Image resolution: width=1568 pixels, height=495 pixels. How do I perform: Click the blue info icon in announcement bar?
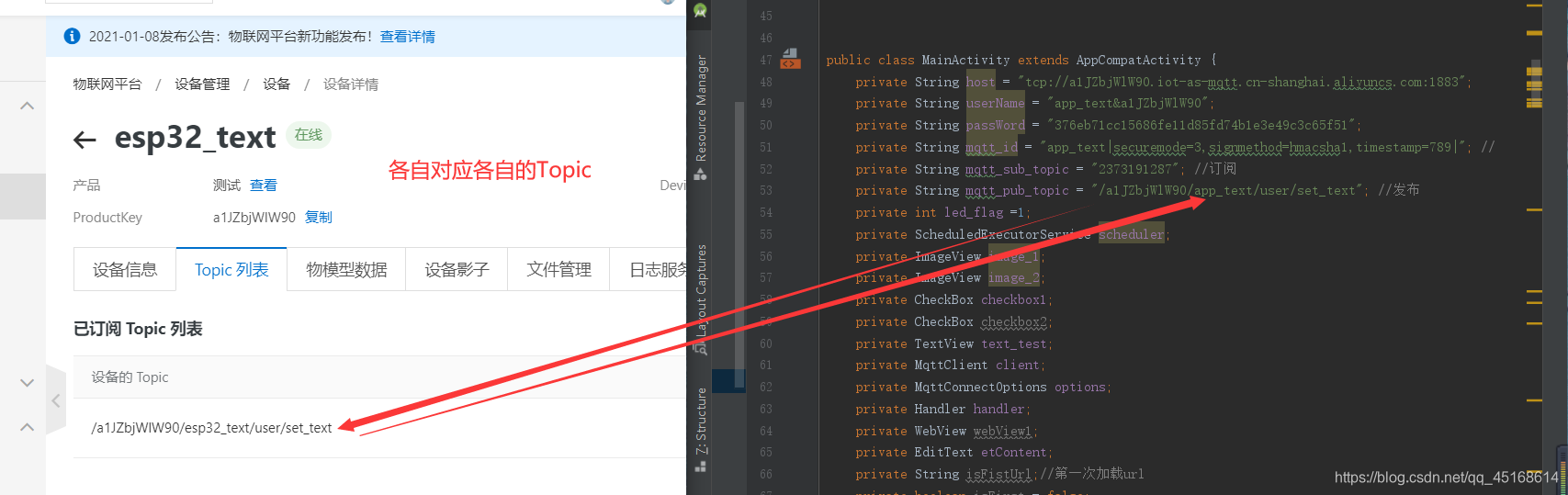click(x=72, y=37)
